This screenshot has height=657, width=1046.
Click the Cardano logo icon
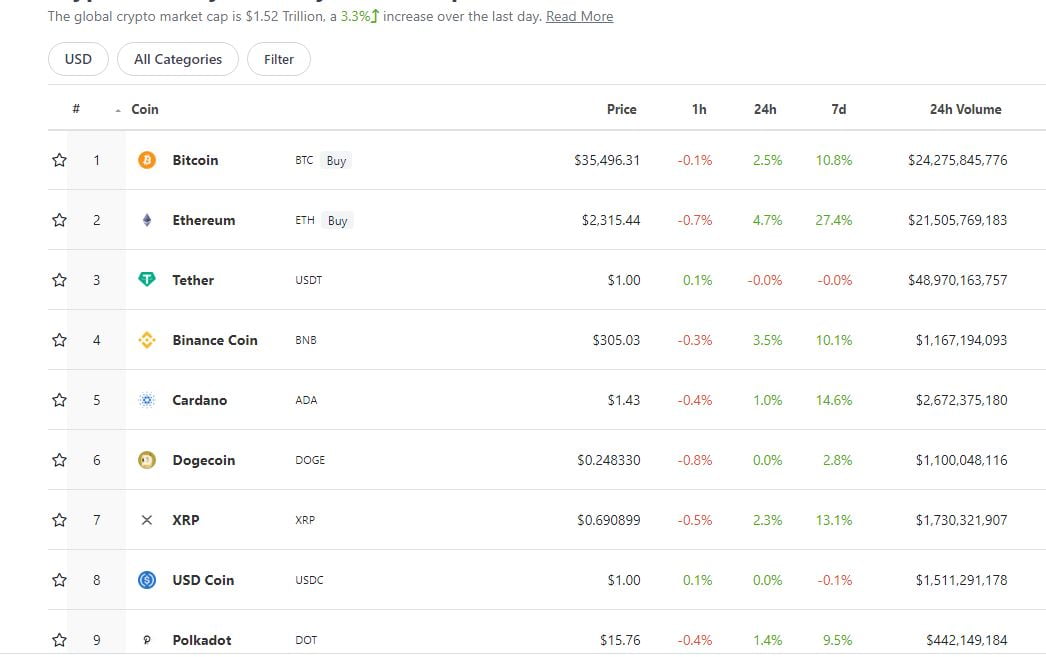click(147, 400)
